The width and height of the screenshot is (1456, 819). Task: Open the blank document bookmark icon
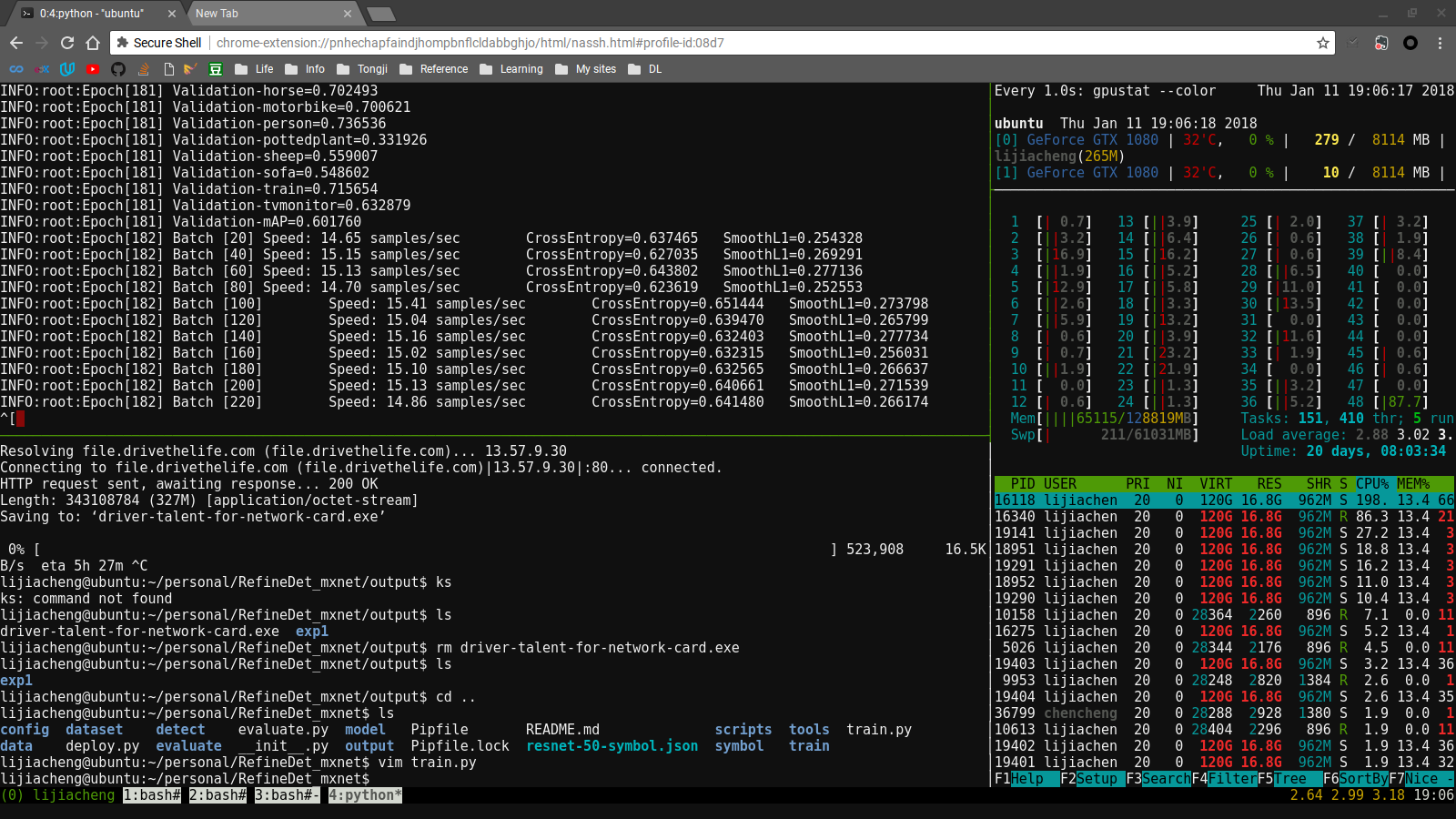coord(169,69)
